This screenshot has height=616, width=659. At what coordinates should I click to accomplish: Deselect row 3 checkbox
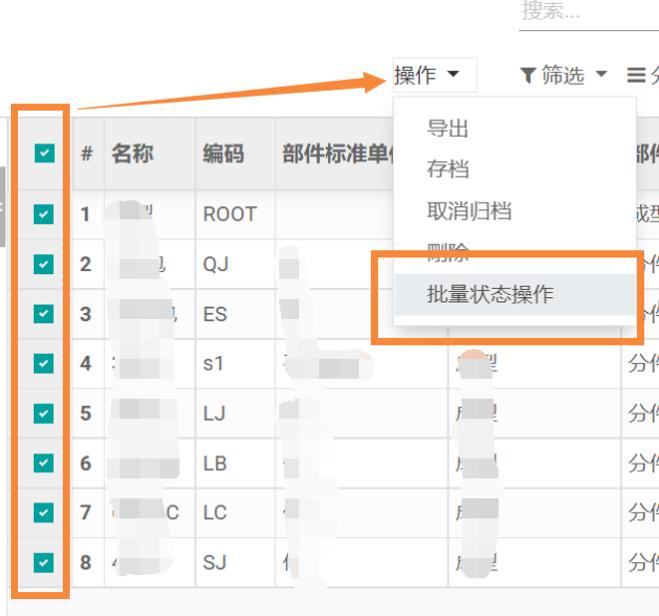click(44, 314)
